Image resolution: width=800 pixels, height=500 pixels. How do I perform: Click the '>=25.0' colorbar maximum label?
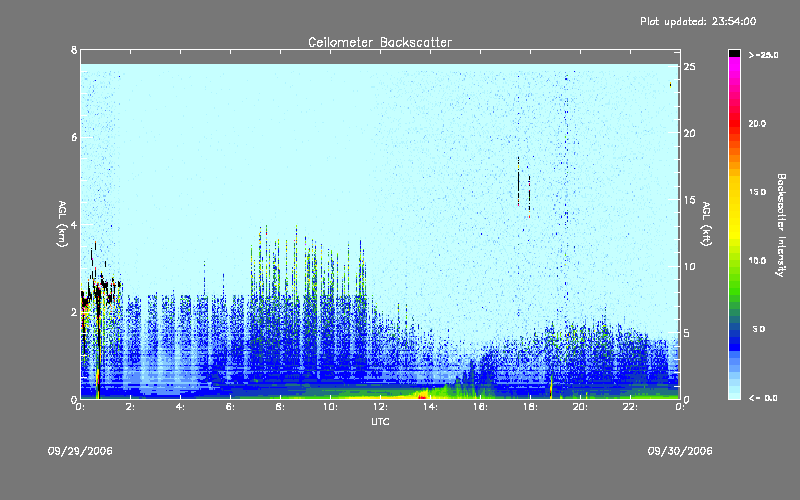click(763, 55)
